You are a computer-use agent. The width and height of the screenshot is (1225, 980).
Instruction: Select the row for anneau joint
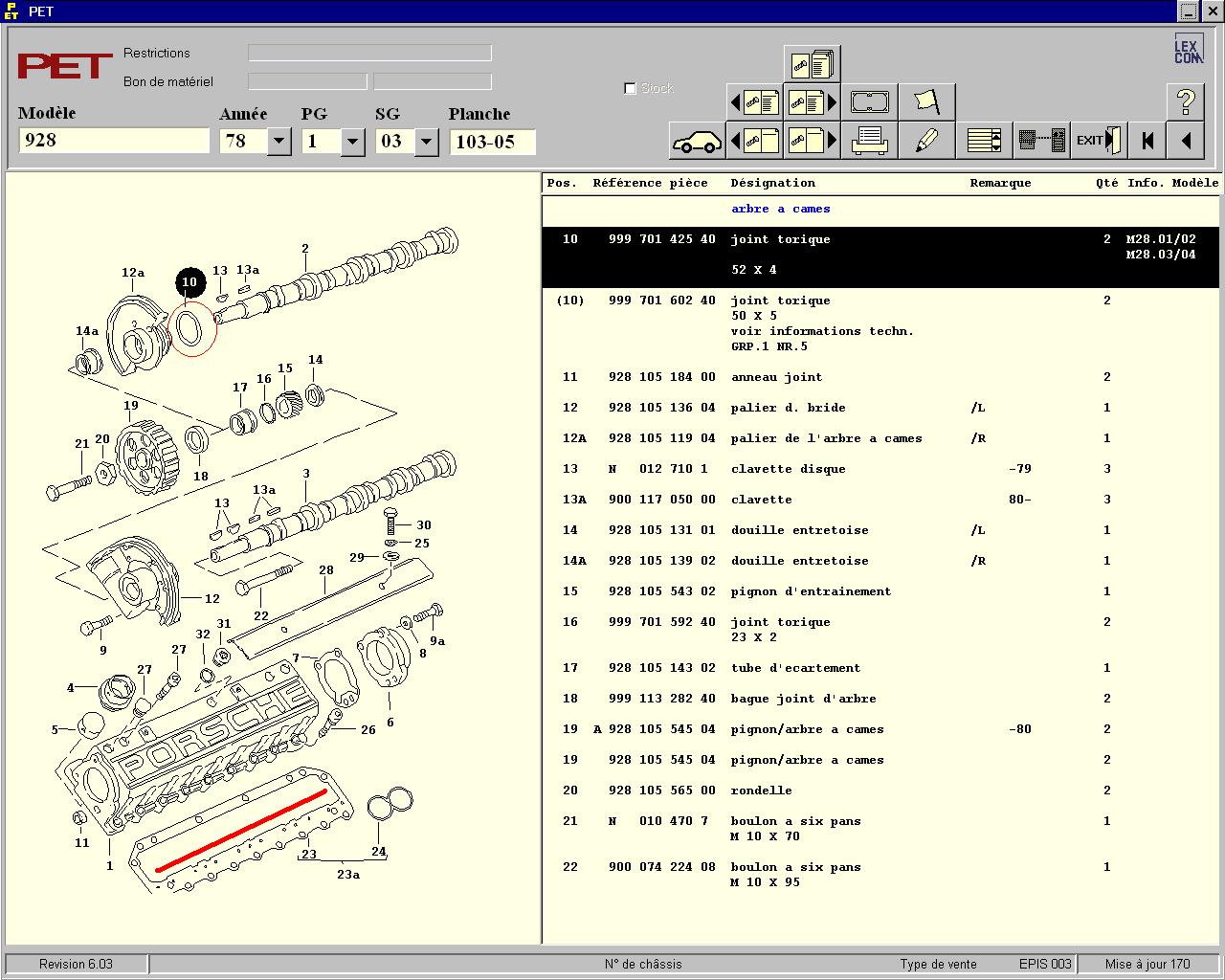[881, 377]
